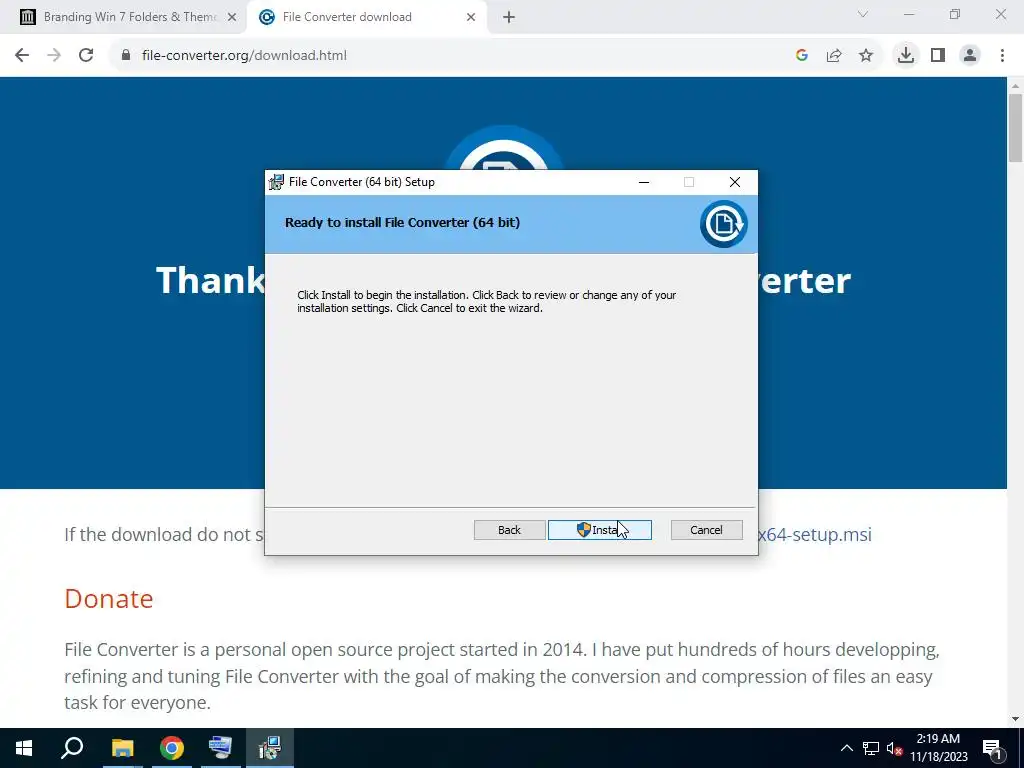The height and width of the screenshot is (768, 1024).
Task: Close the File Converter Setup dialog
Action: pyautogui.click(x=735, y=182)
